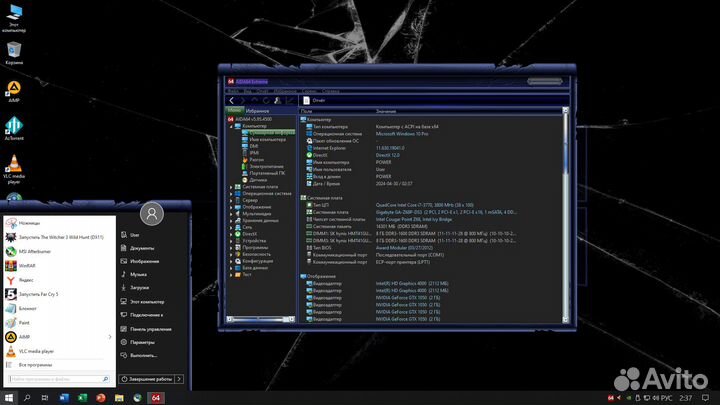Click QuadCore Intel Core i7-3770 value
Viewport: 720px width, 405px height.
point(424,205)
